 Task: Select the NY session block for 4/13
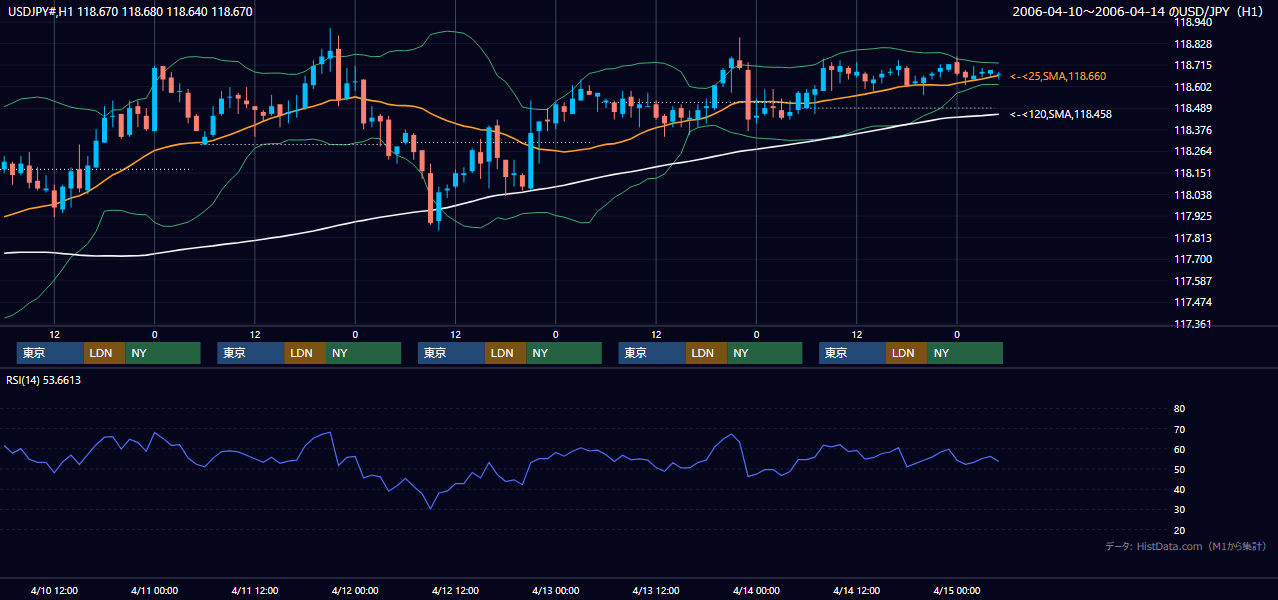[x=764, y=353]
